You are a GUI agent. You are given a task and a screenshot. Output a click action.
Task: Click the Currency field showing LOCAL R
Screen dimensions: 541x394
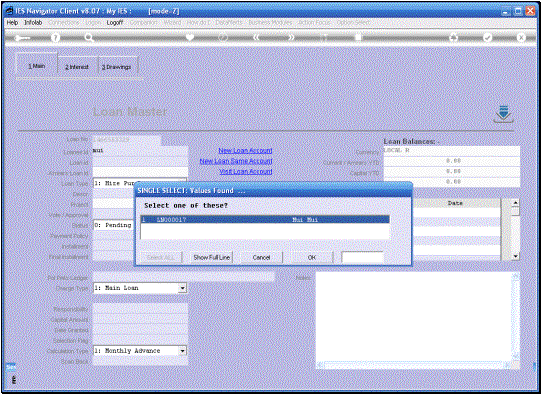click(x=452, y=151)
